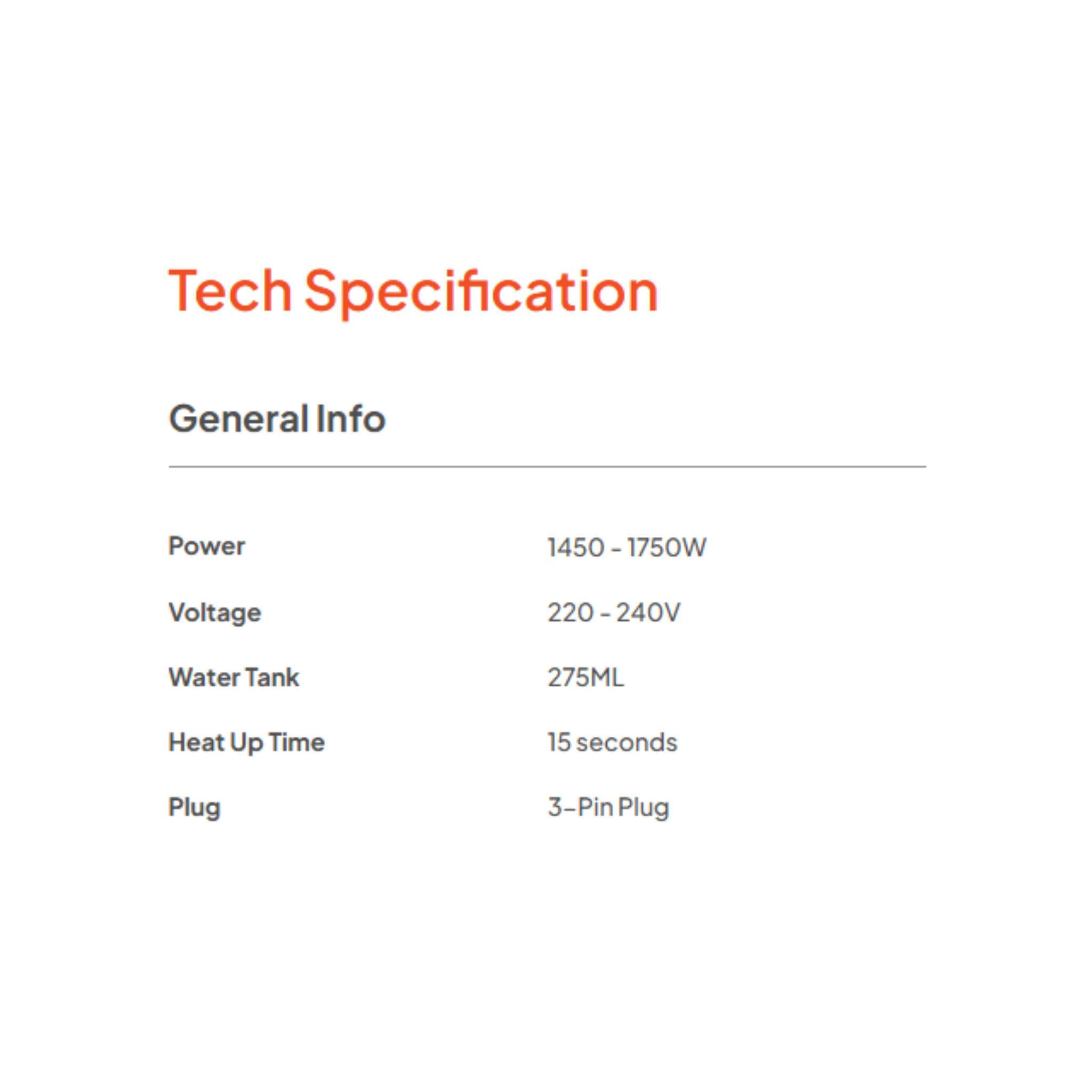Click the word "Tech" in the orange title
Image resolution: width=1092 pixels, height=1092 pixels.
click(x=230, y=291)
